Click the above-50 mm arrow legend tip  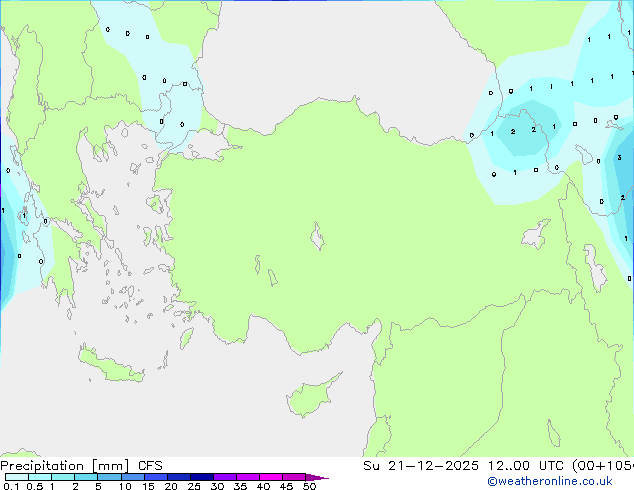click(317, 477)
